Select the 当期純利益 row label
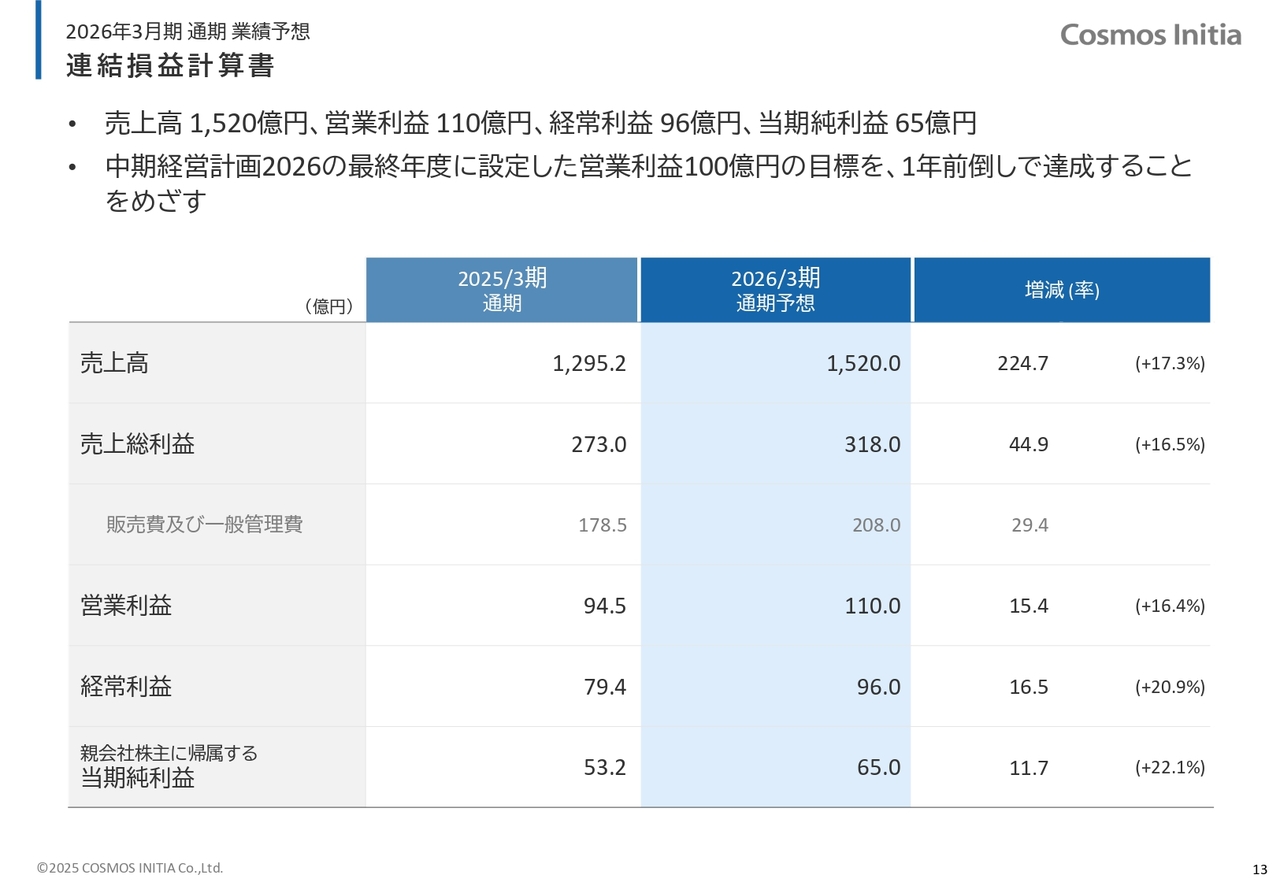This screenshot has height=886, width=1280. pos(138,778)
